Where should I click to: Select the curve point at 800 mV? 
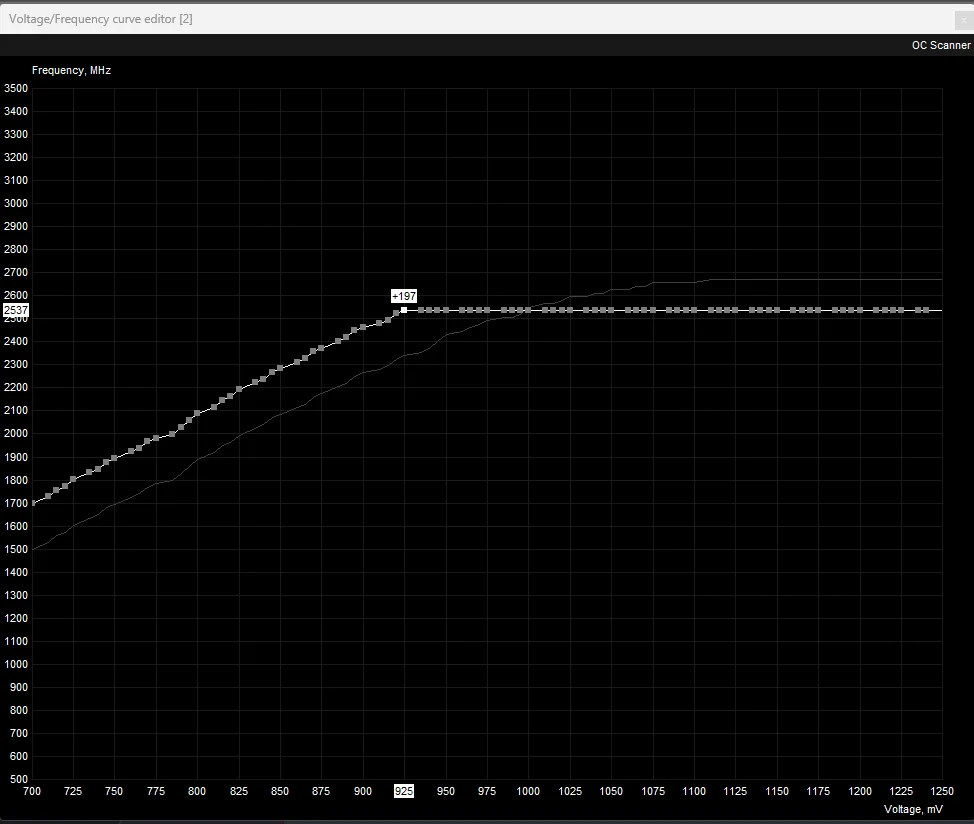pos(198,413)
